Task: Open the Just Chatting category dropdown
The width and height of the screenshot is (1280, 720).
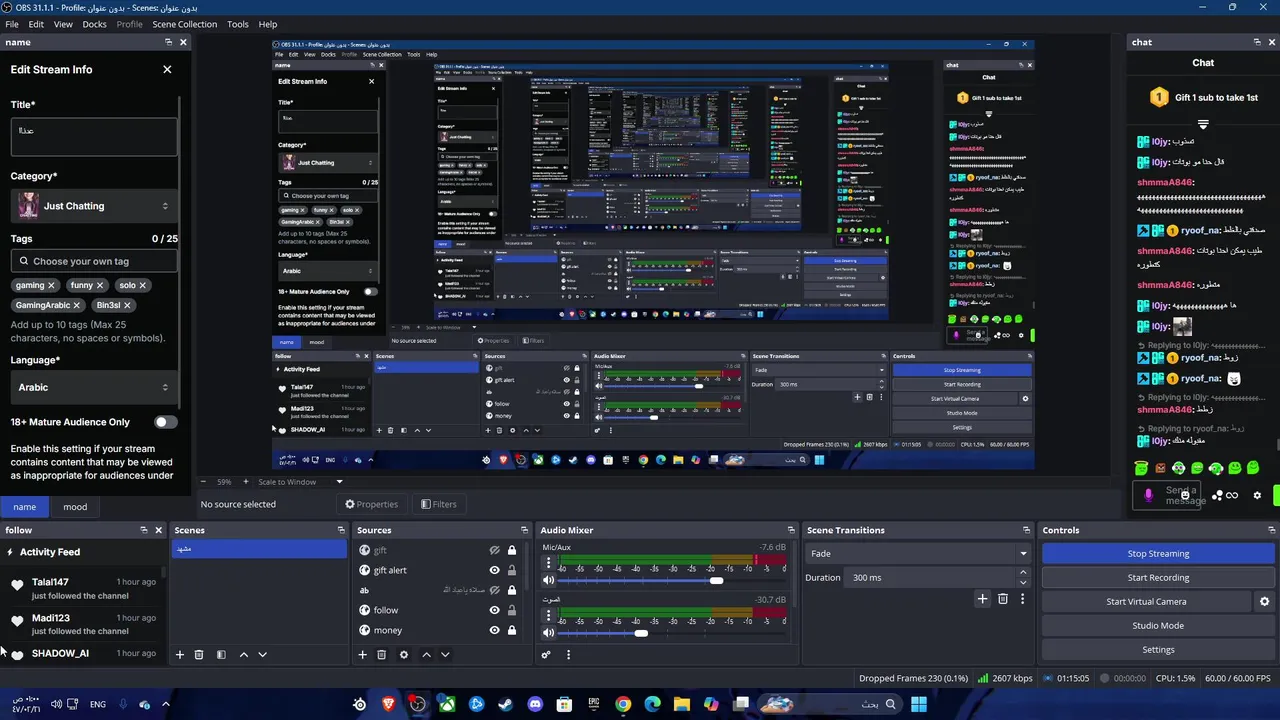Action: [x=94, y=206]
